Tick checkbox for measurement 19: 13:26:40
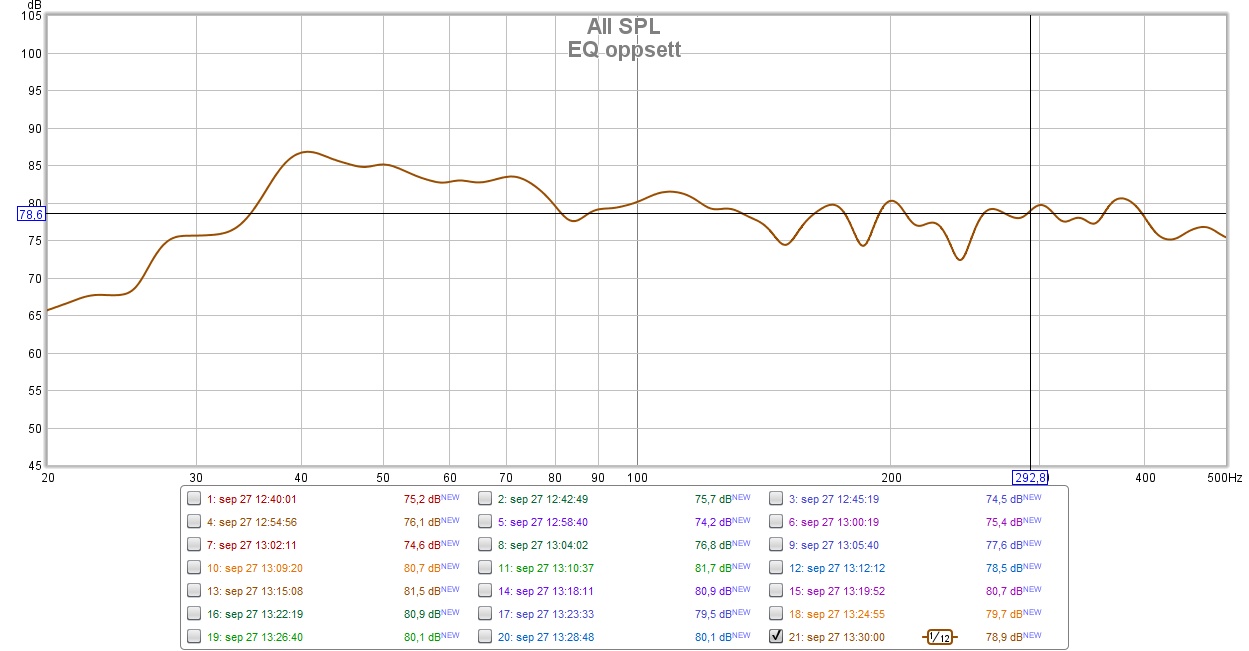Screen dimensions: 1249x651 [194, 636]
